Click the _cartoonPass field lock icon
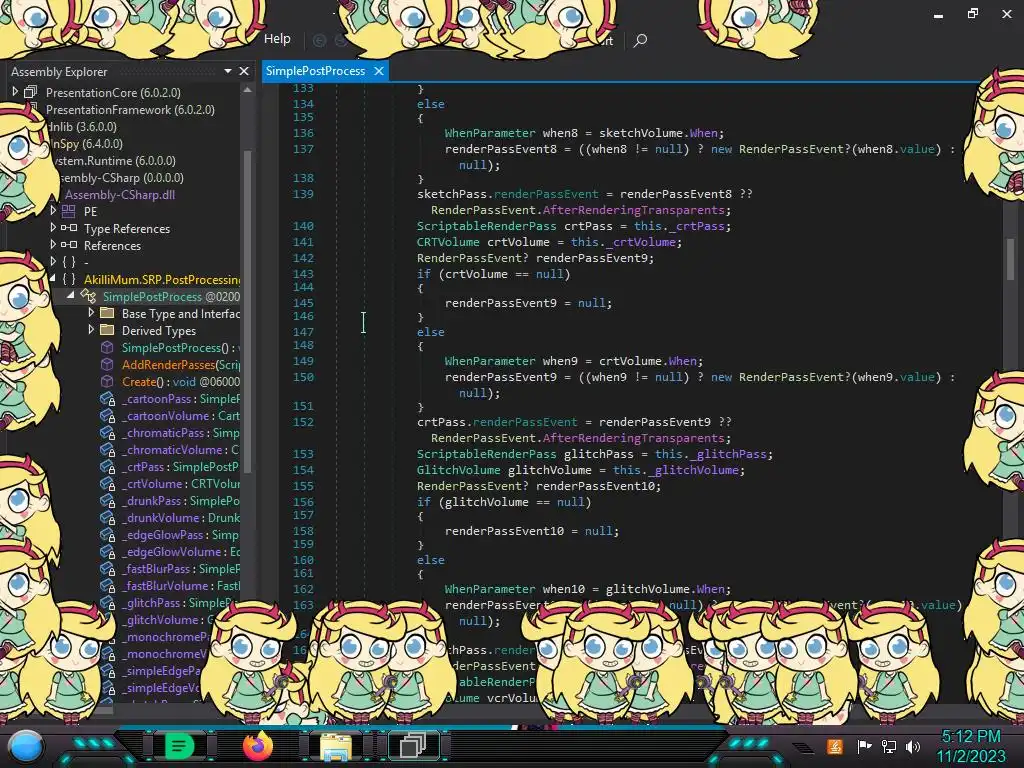1024x768 pixels. [x=108, y=398]
